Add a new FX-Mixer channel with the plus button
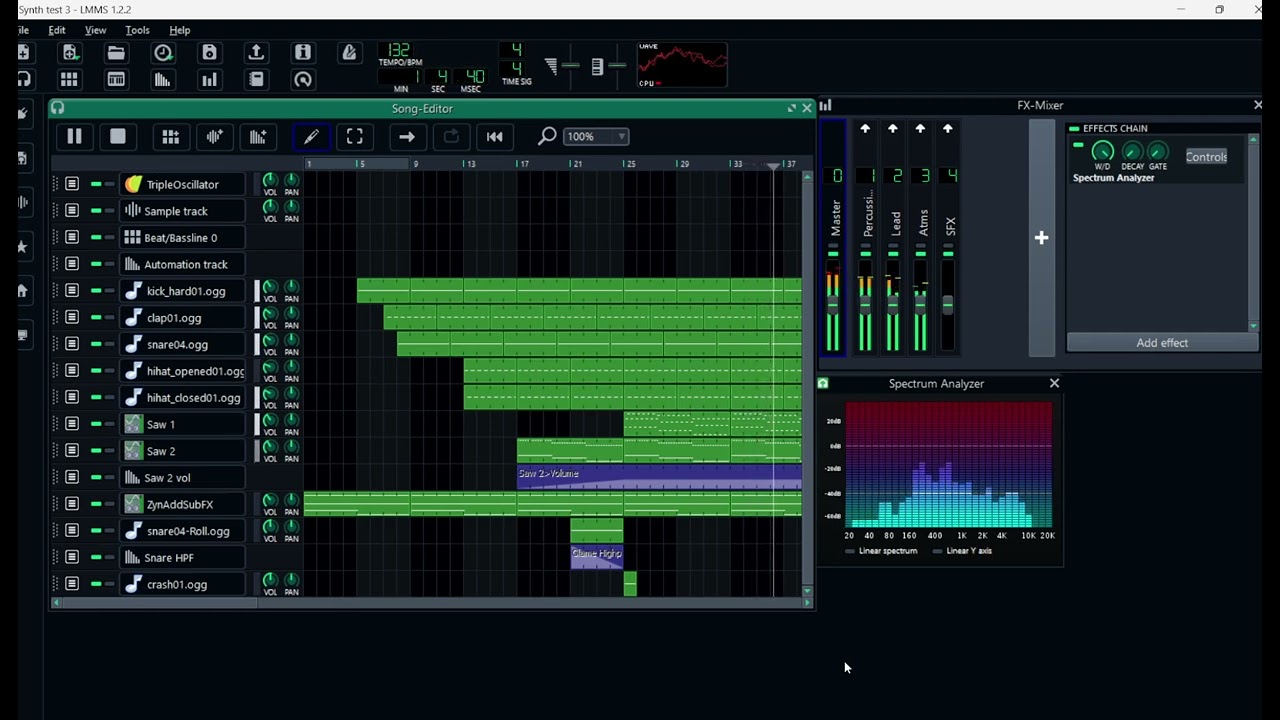The width and height of the screenshot is (1280, 720). coord(1041,238)
